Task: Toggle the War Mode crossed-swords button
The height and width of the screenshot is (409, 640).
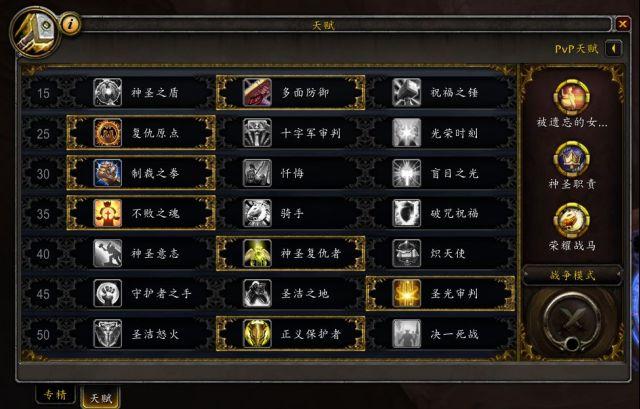Action: point(571,320)
